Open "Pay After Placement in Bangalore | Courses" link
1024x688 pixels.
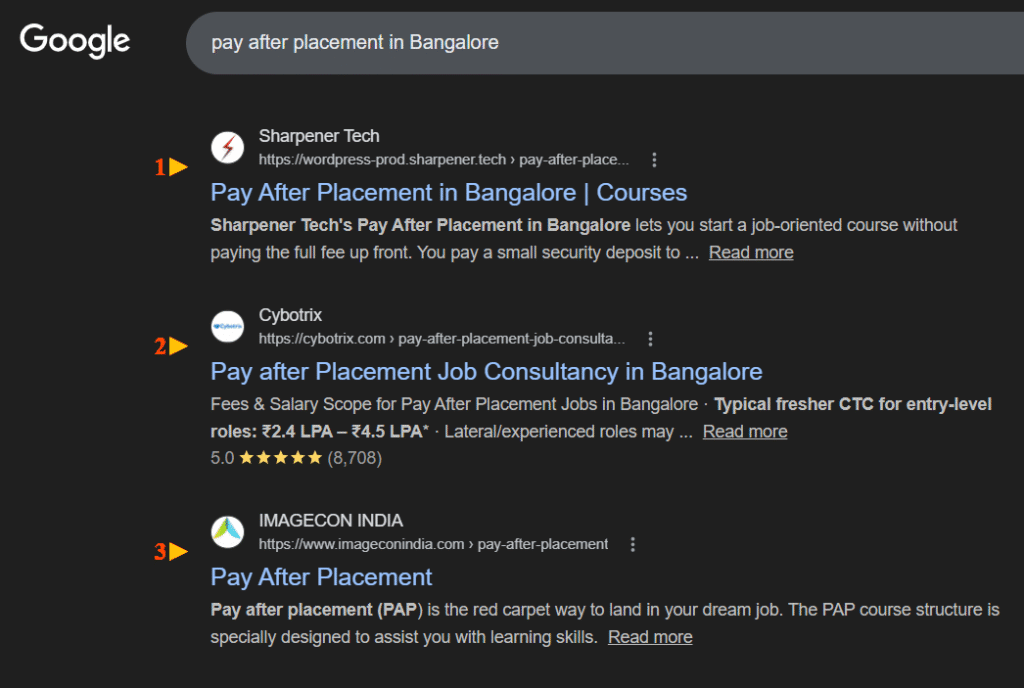(x=449, y=192)
